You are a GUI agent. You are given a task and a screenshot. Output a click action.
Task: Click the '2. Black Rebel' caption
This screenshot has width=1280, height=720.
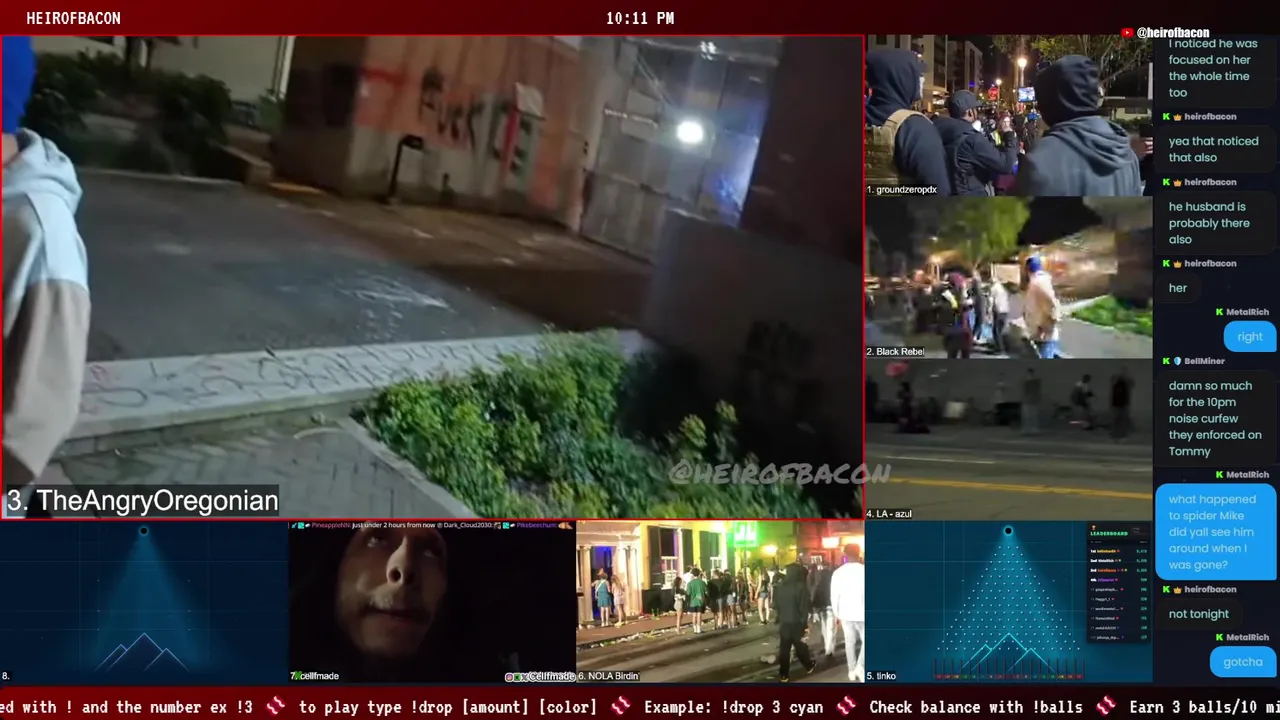tap(895, 352)
